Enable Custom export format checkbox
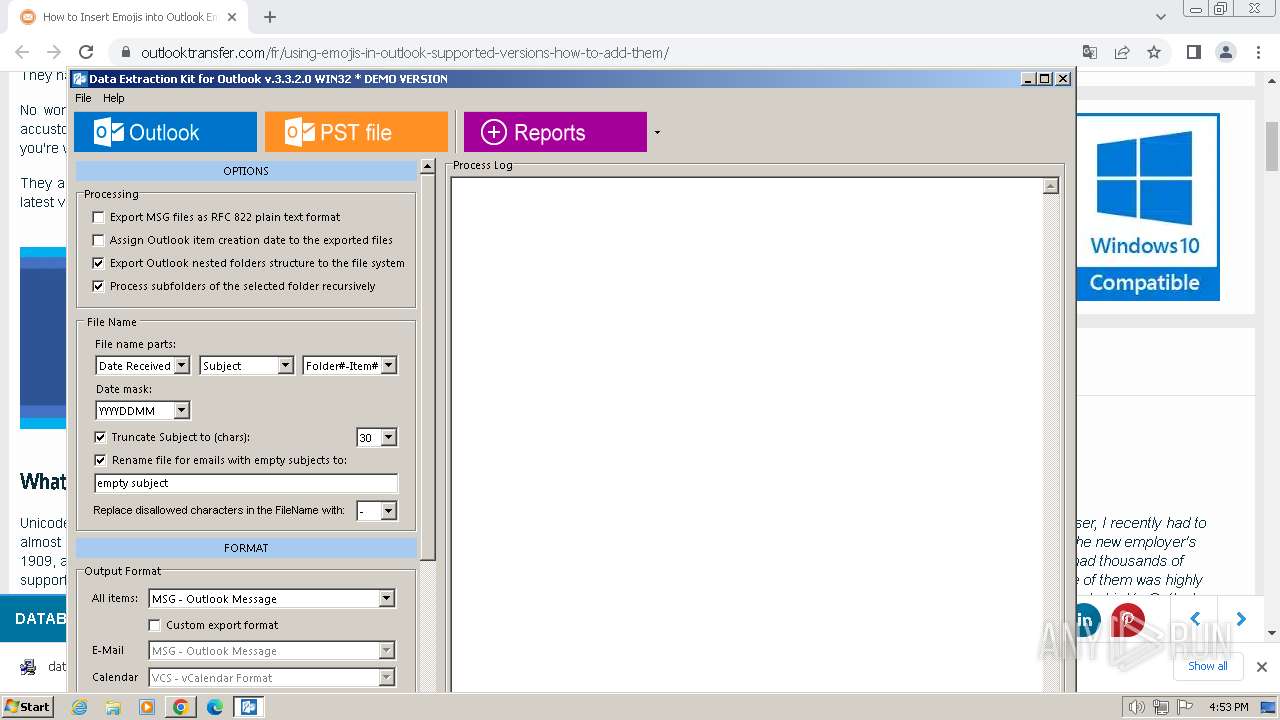Viewport: 1280px width, 720px height. [154, 625]
